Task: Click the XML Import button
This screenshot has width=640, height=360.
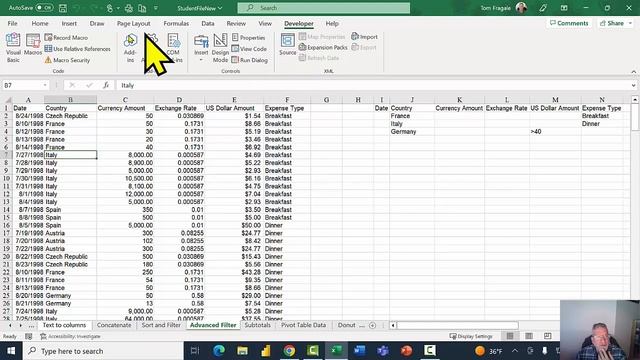Action: (364, 37)
